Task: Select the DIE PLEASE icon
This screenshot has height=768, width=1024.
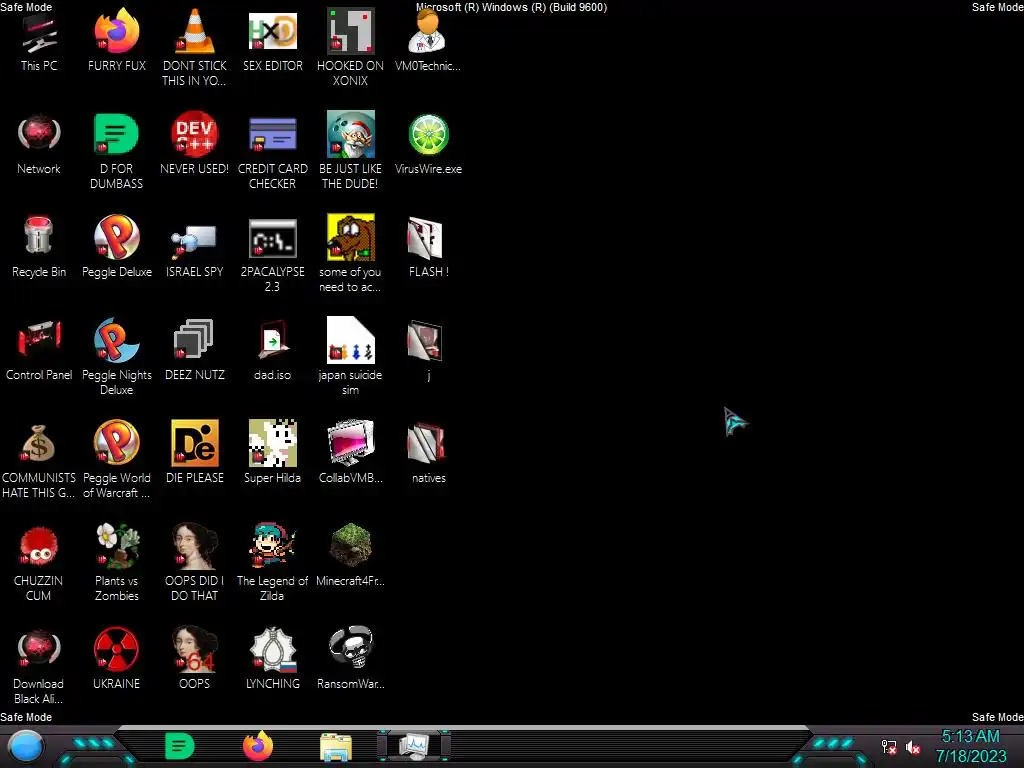Action: tap(195, 443)
